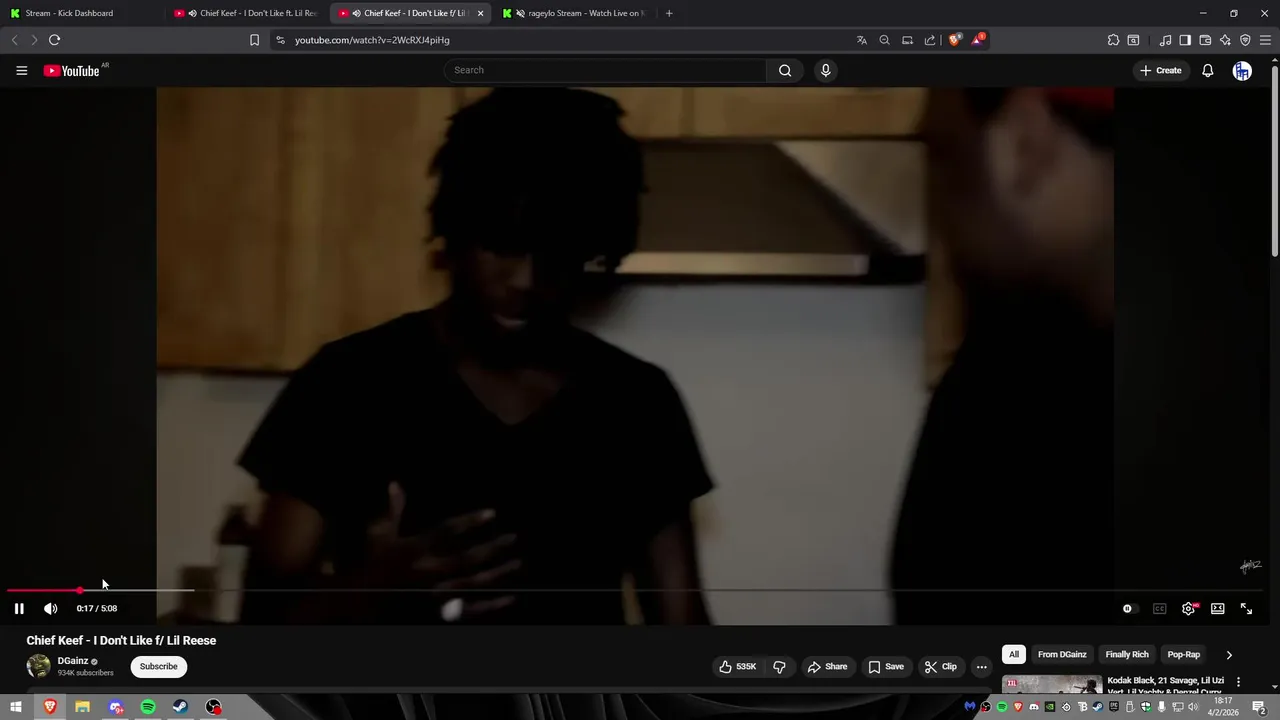1280x720 pixels.
Task: Open Leo AI sparkle icon
Action: [x=1225, y=40]
